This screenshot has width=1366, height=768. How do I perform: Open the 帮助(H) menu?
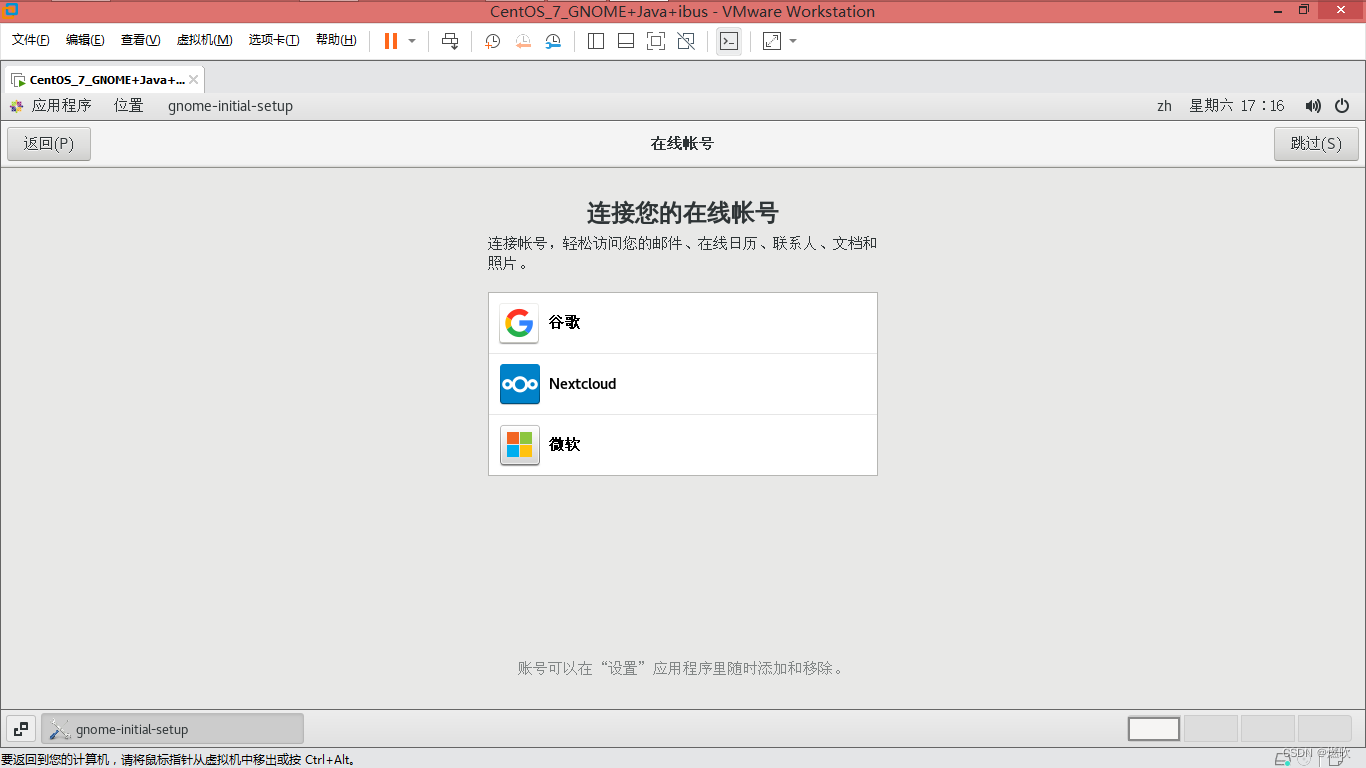(x=336, y=40)
